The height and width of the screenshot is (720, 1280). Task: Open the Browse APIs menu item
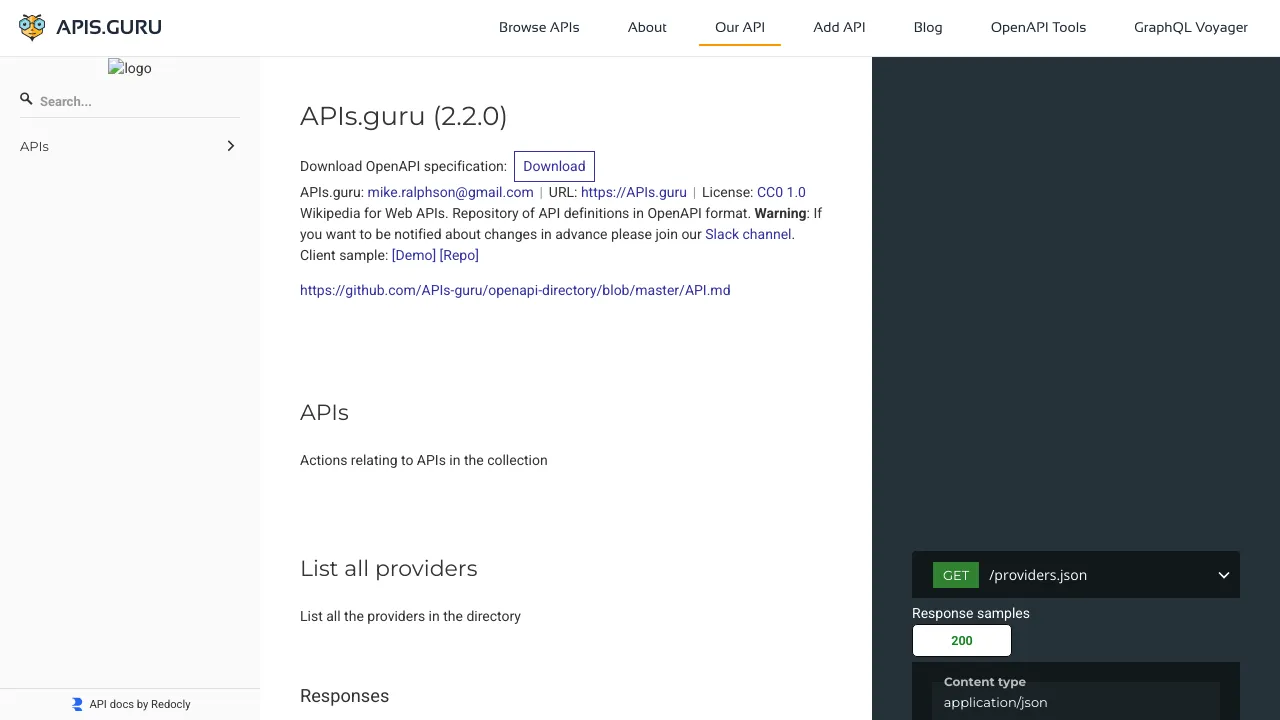coord(539,27)
